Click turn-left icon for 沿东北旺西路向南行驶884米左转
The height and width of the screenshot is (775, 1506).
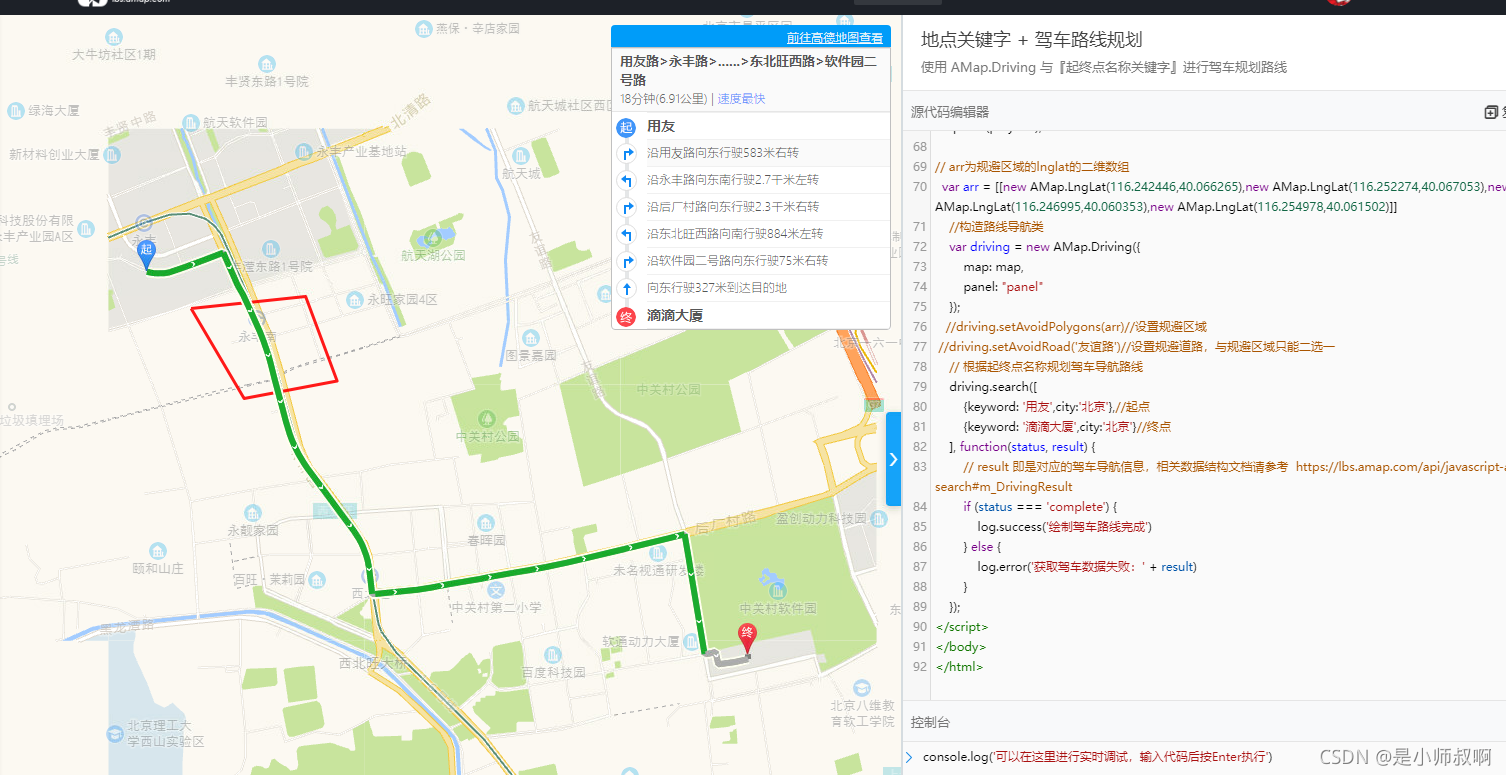(x=627, y=234)
